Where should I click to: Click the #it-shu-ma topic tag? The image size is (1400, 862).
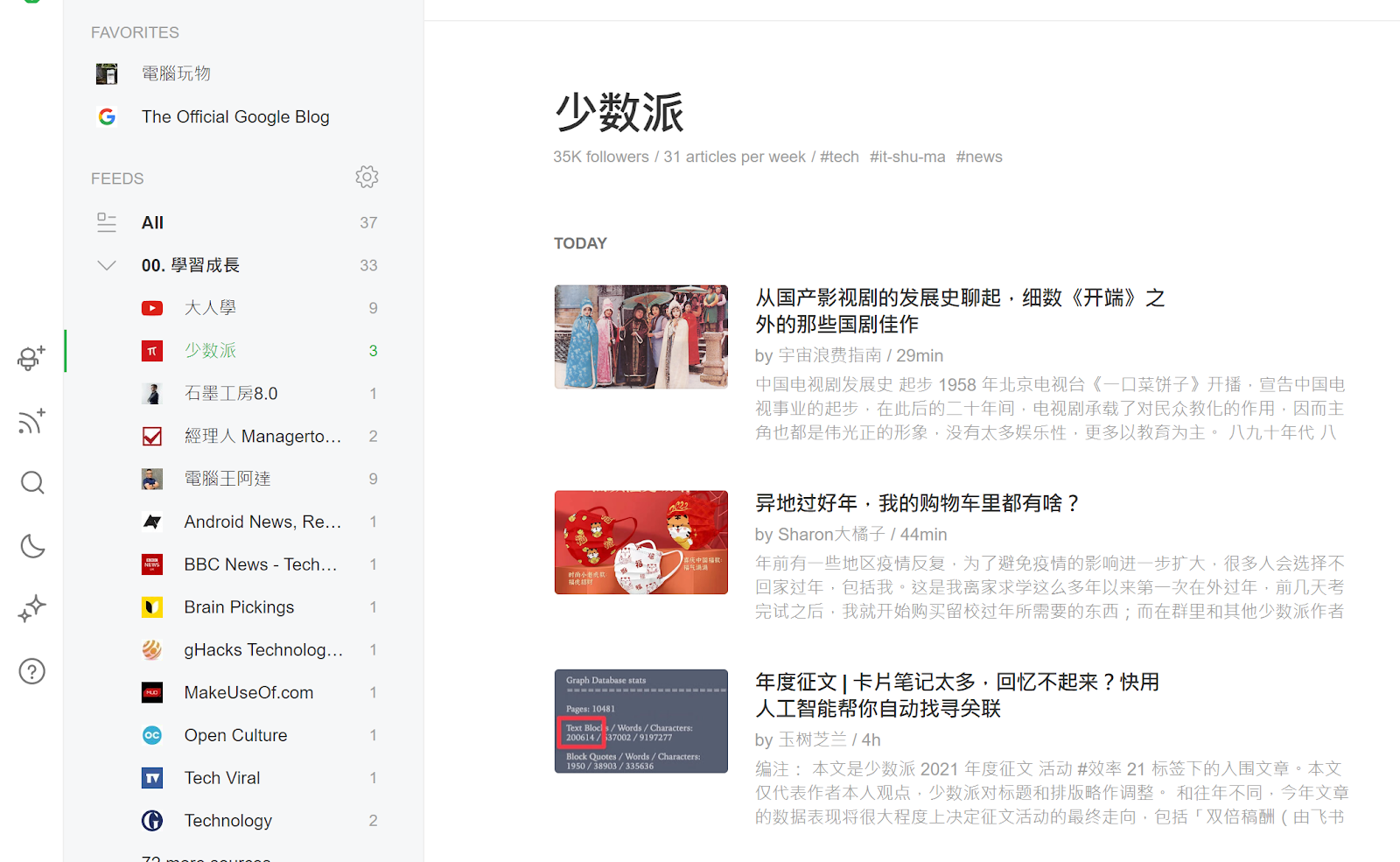(x=907, y=157)
